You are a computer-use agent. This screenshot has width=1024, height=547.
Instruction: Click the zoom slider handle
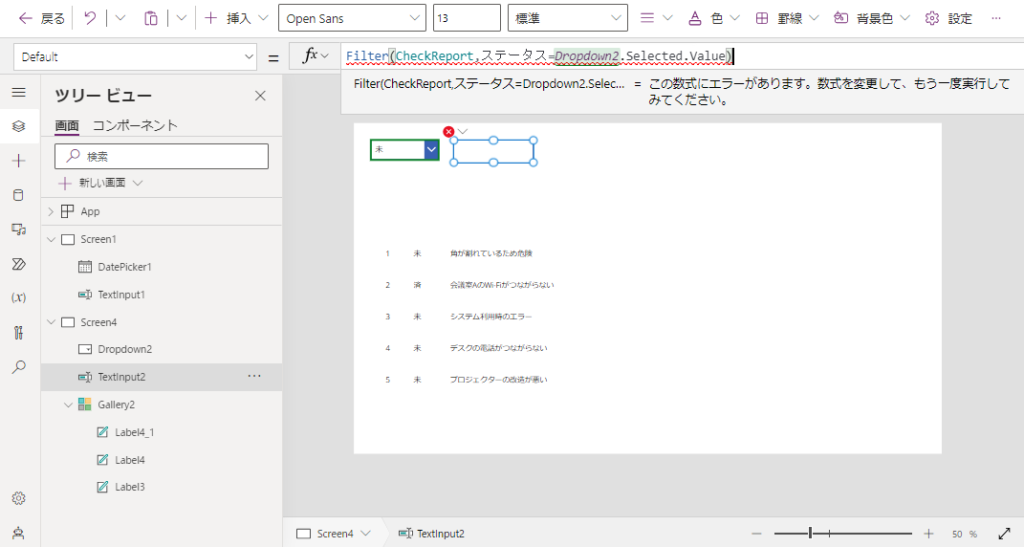(x=810, y=533)
